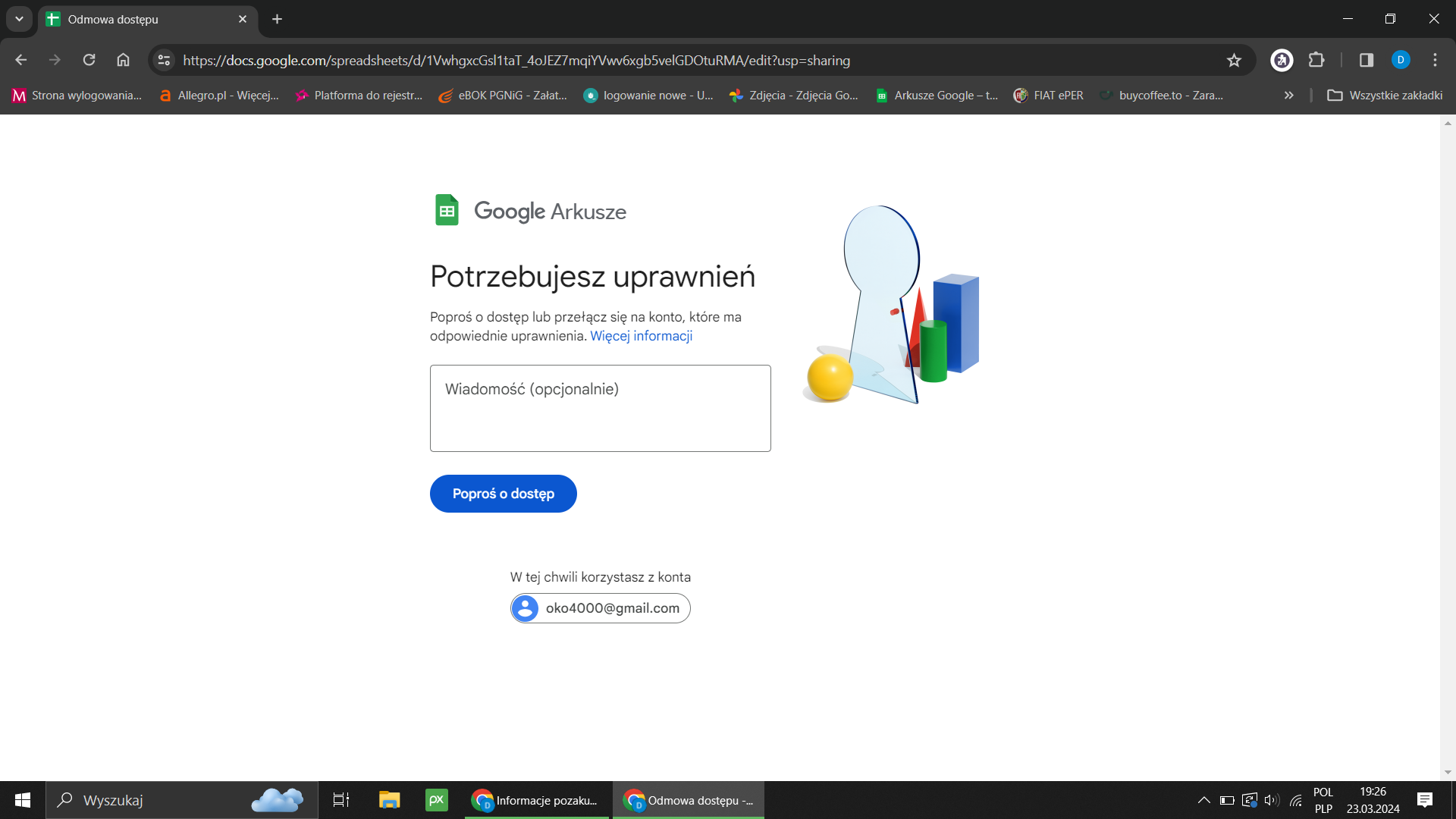Reload the page with the refresh icon
Image resolution: width=1456 pixels, height=819 pixels.
pos(89,60)
